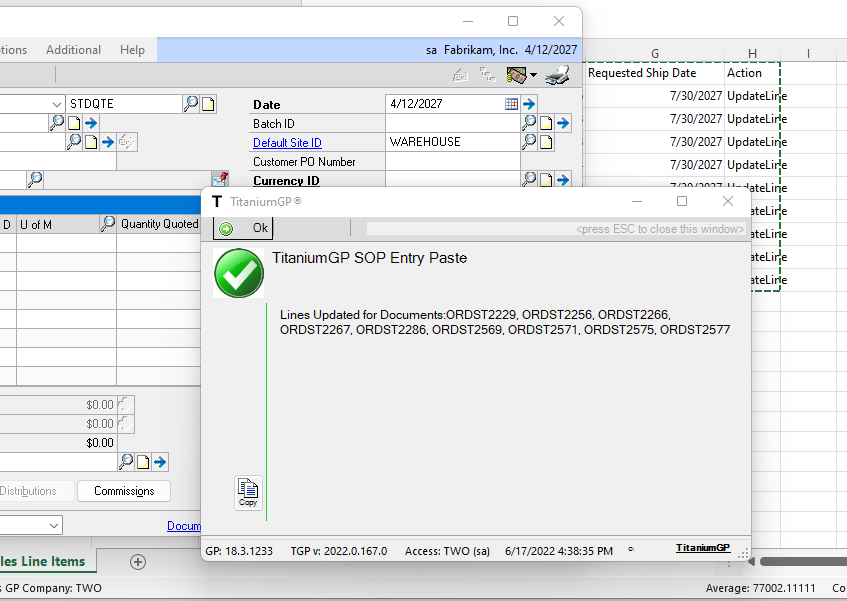Expand document type dropdown left of STDQTE

tap(57, 104)
